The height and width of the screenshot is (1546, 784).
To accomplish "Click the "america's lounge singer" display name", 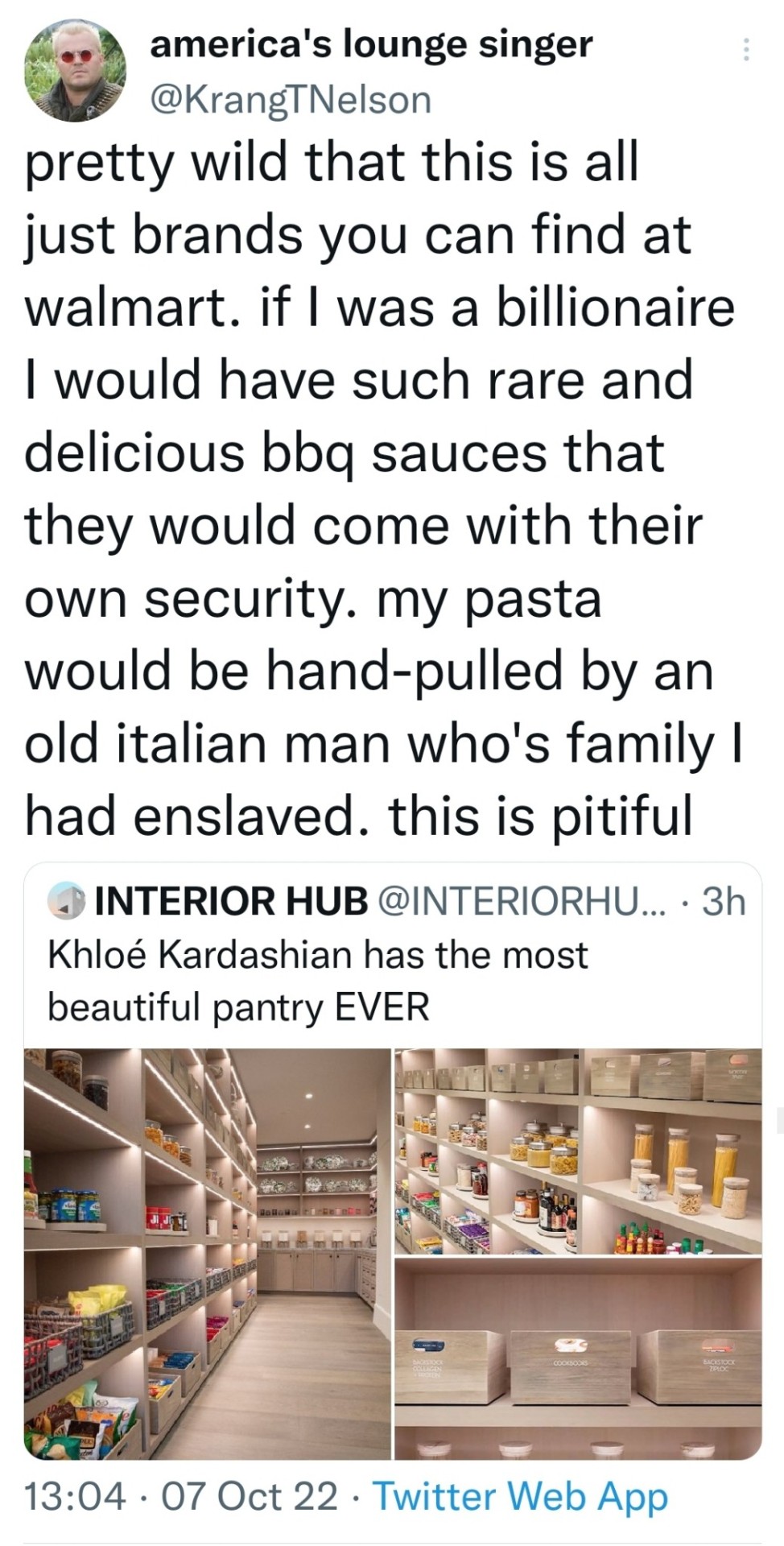I will click(371, 43).
